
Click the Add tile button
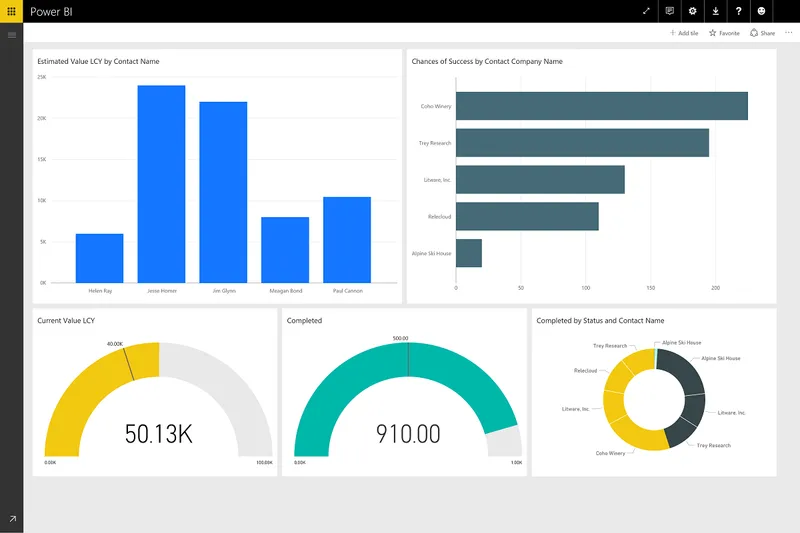pos(684,33)
